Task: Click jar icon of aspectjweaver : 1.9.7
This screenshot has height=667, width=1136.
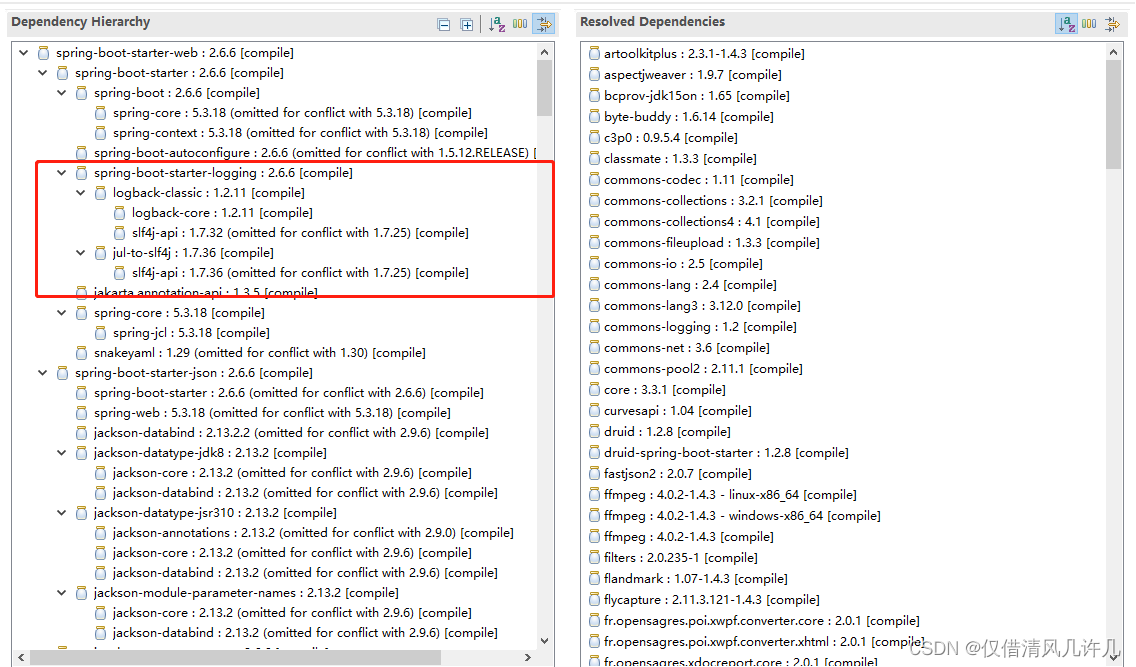Action: click(x=595, y=75)
